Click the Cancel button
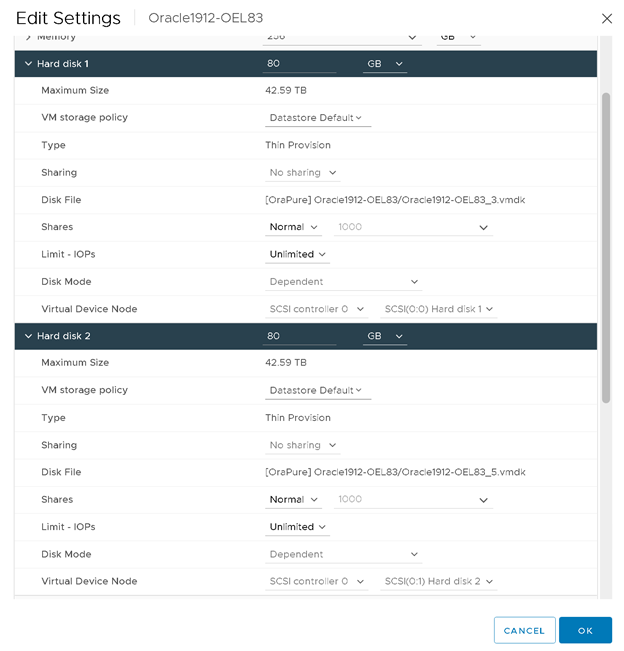Image resolution: width=624 pixels, height=651 pixels. [x=524, y=631]
